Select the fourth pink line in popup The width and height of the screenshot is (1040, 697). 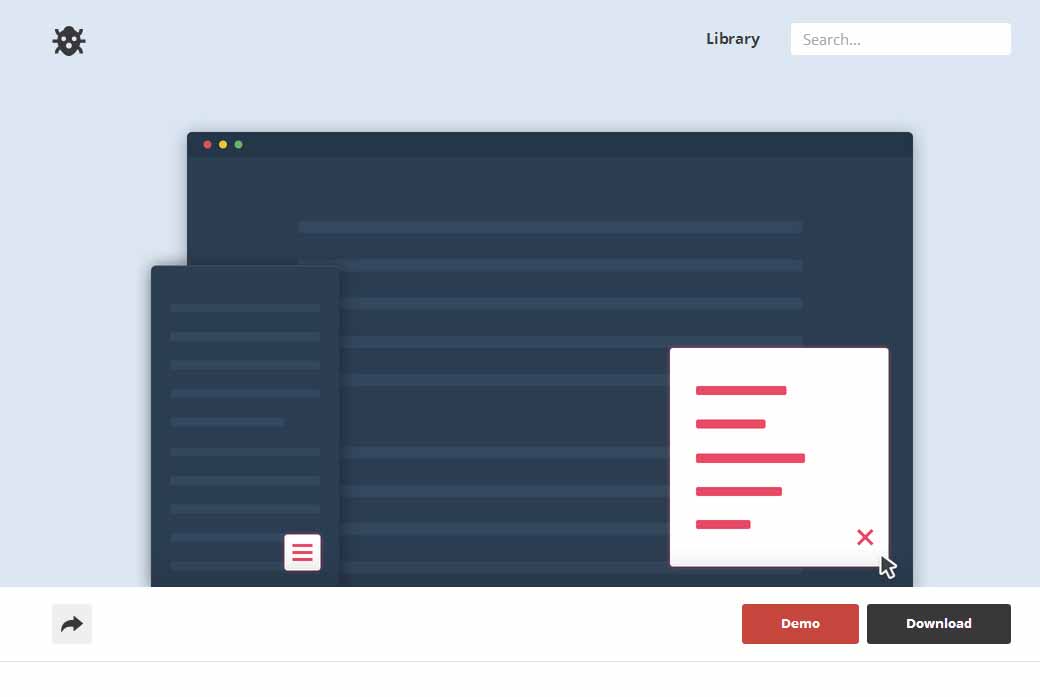[738, 491]
